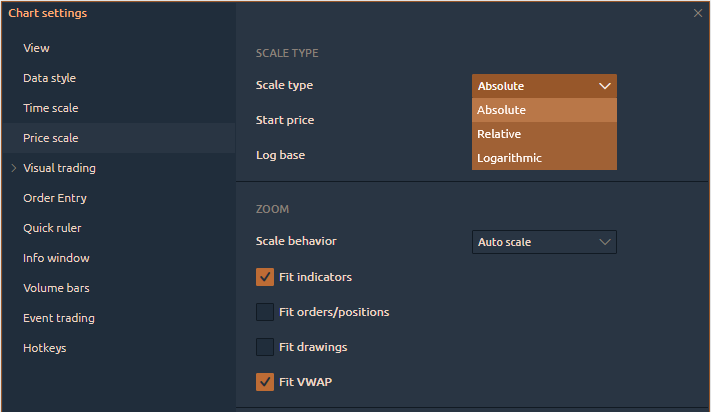
Task: Close the Chart settings dialog
Action: (x=697, y=13)
